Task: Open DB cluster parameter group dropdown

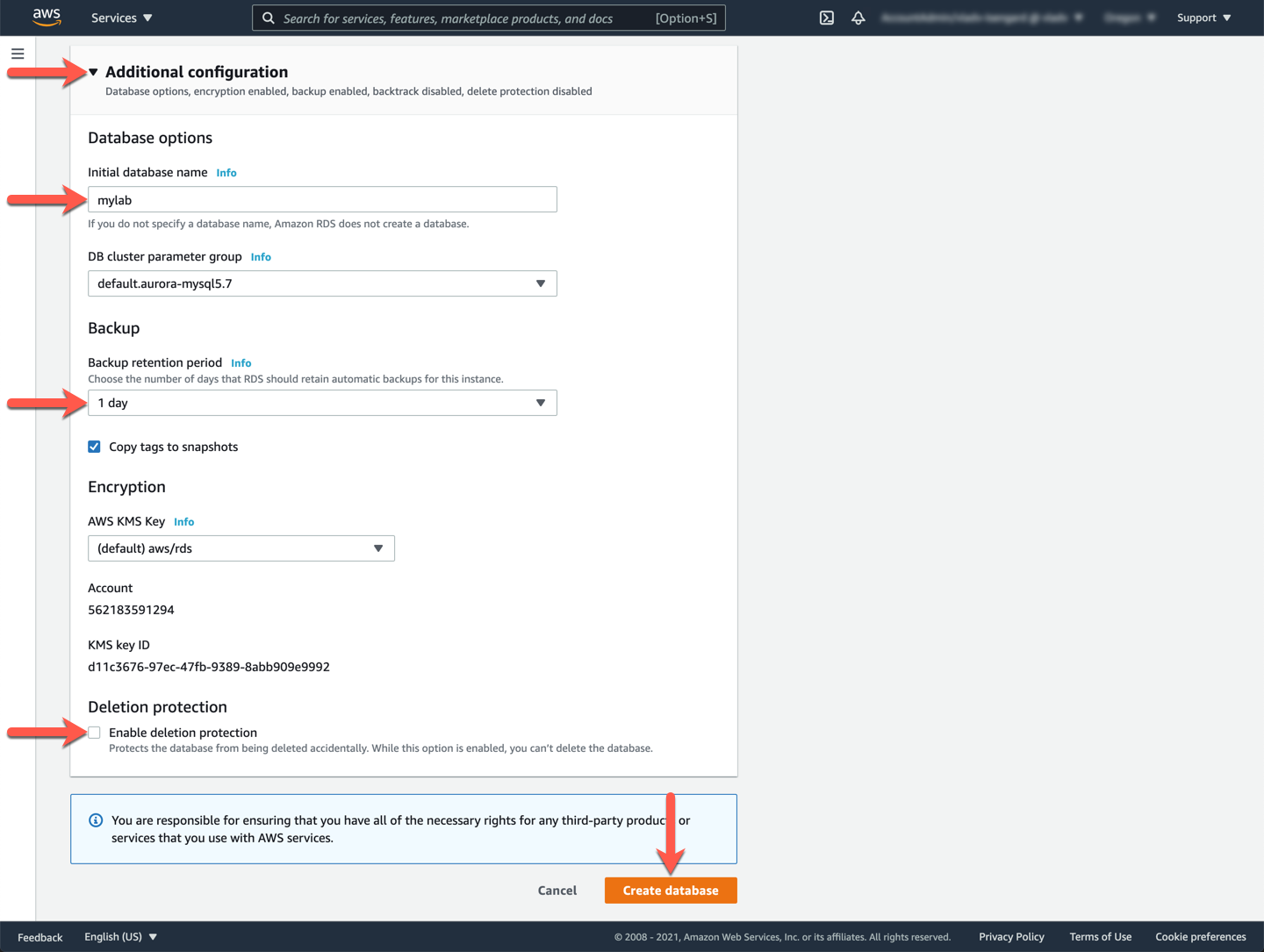Action: click(x=322, y=283)
